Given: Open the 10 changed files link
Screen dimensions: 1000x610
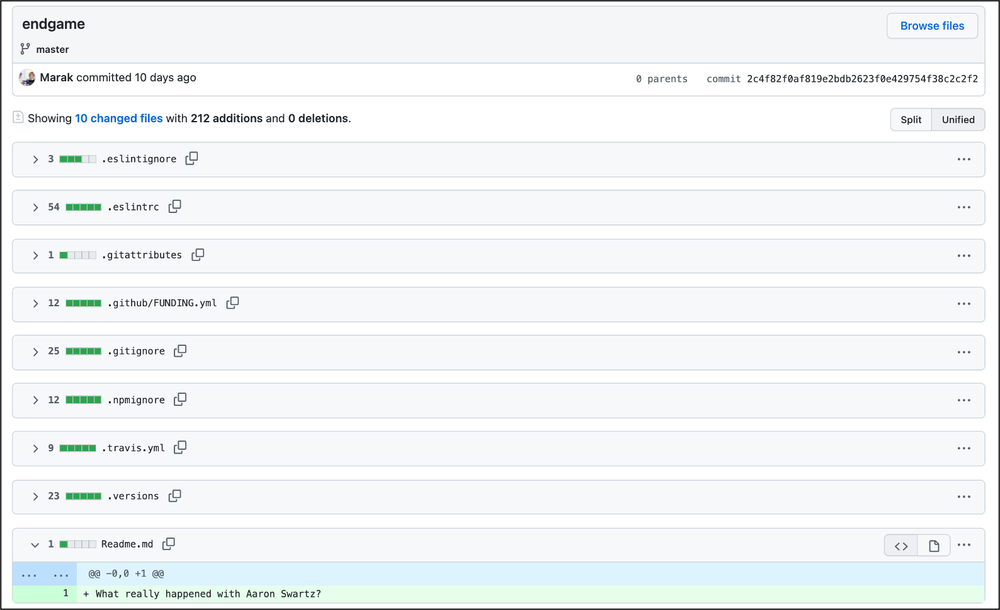Looking at the screenshot, I should coord(119,118).
